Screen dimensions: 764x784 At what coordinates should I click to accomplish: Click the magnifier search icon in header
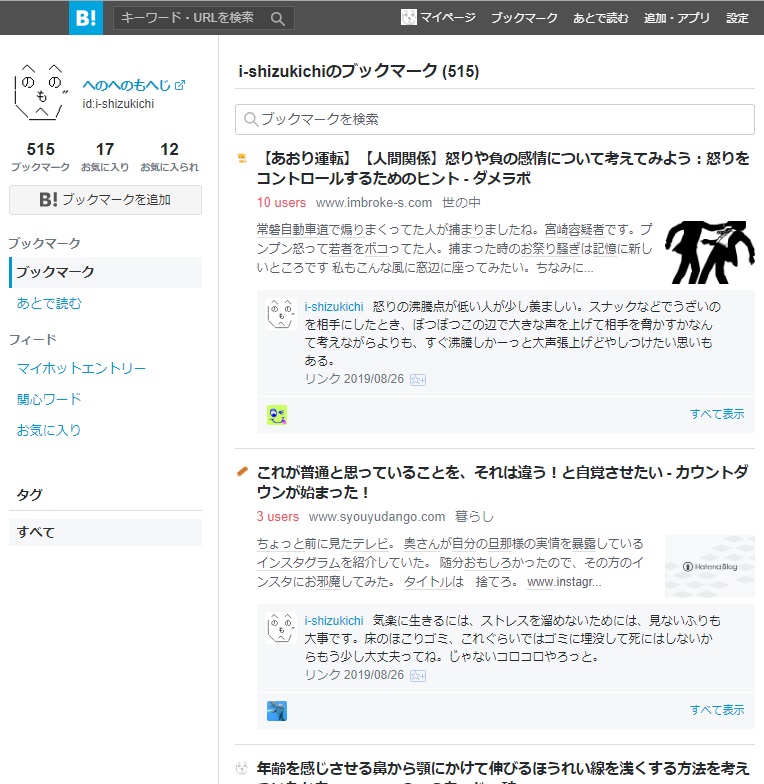click(x=278, y=19)
